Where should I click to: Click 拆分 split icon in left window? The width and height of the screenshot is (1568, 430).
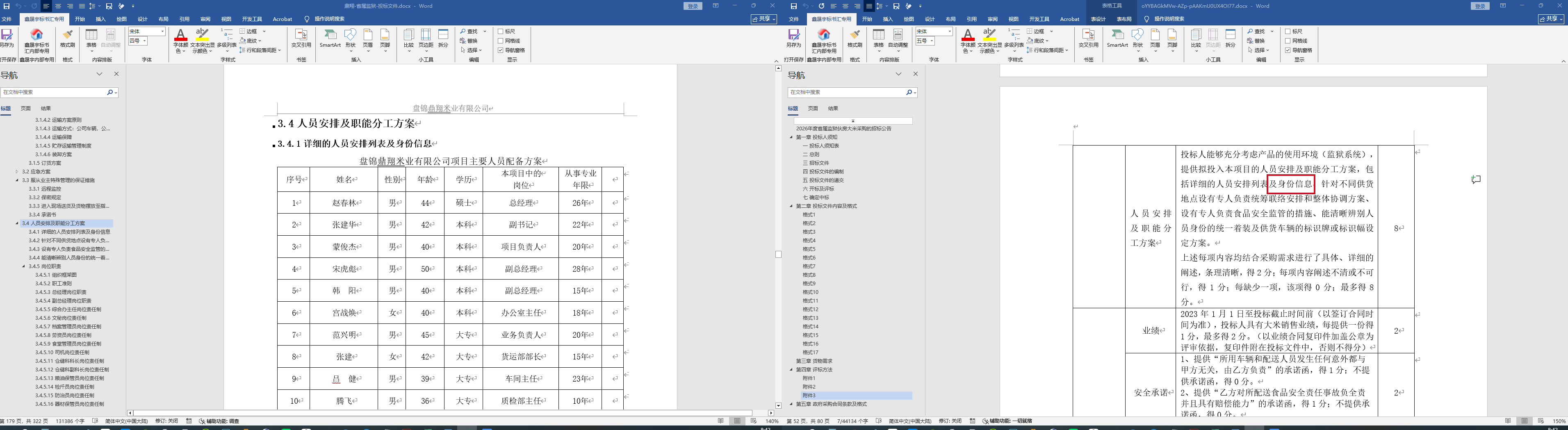click(443, 37)
